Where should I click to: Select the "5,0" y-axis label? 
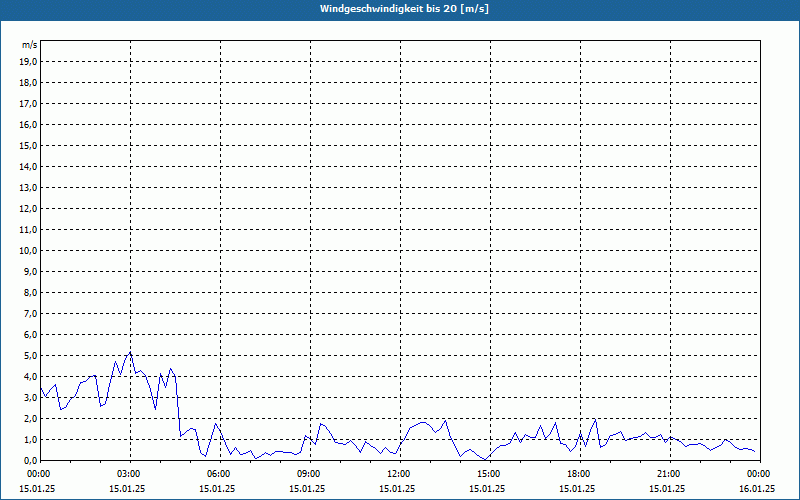click(x=30, y=356)
